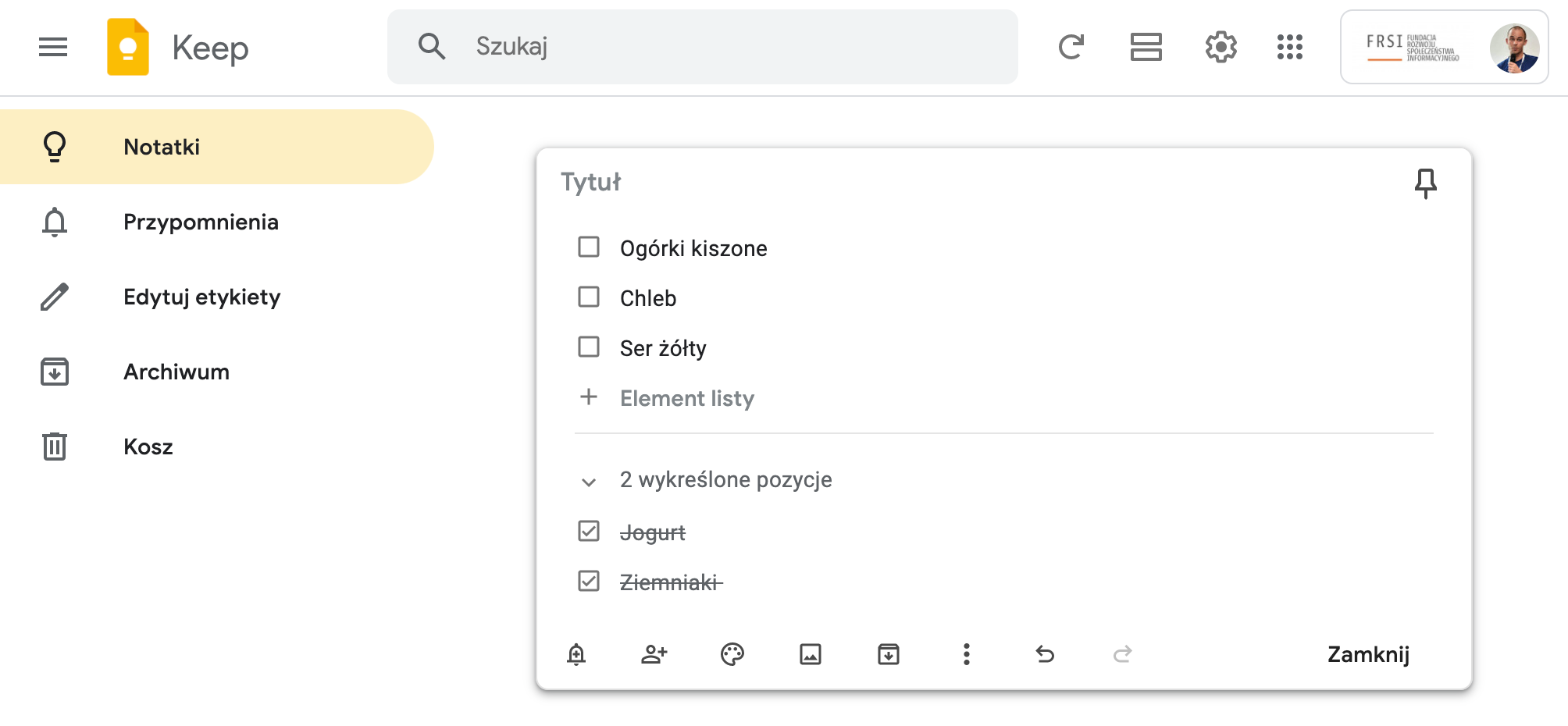Open the three-dot more options menu
This screenshot has height=726, width=1568.
[x=967, y=654]
